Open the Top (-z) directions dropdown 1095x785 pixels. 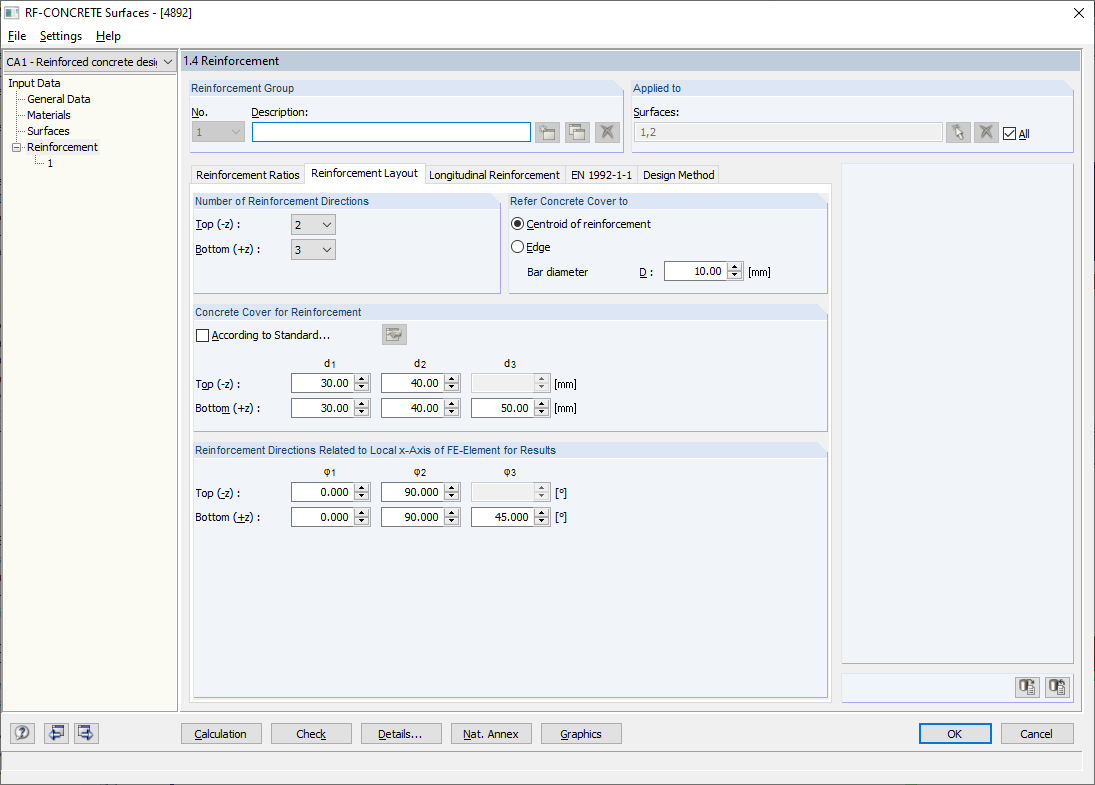313,225
